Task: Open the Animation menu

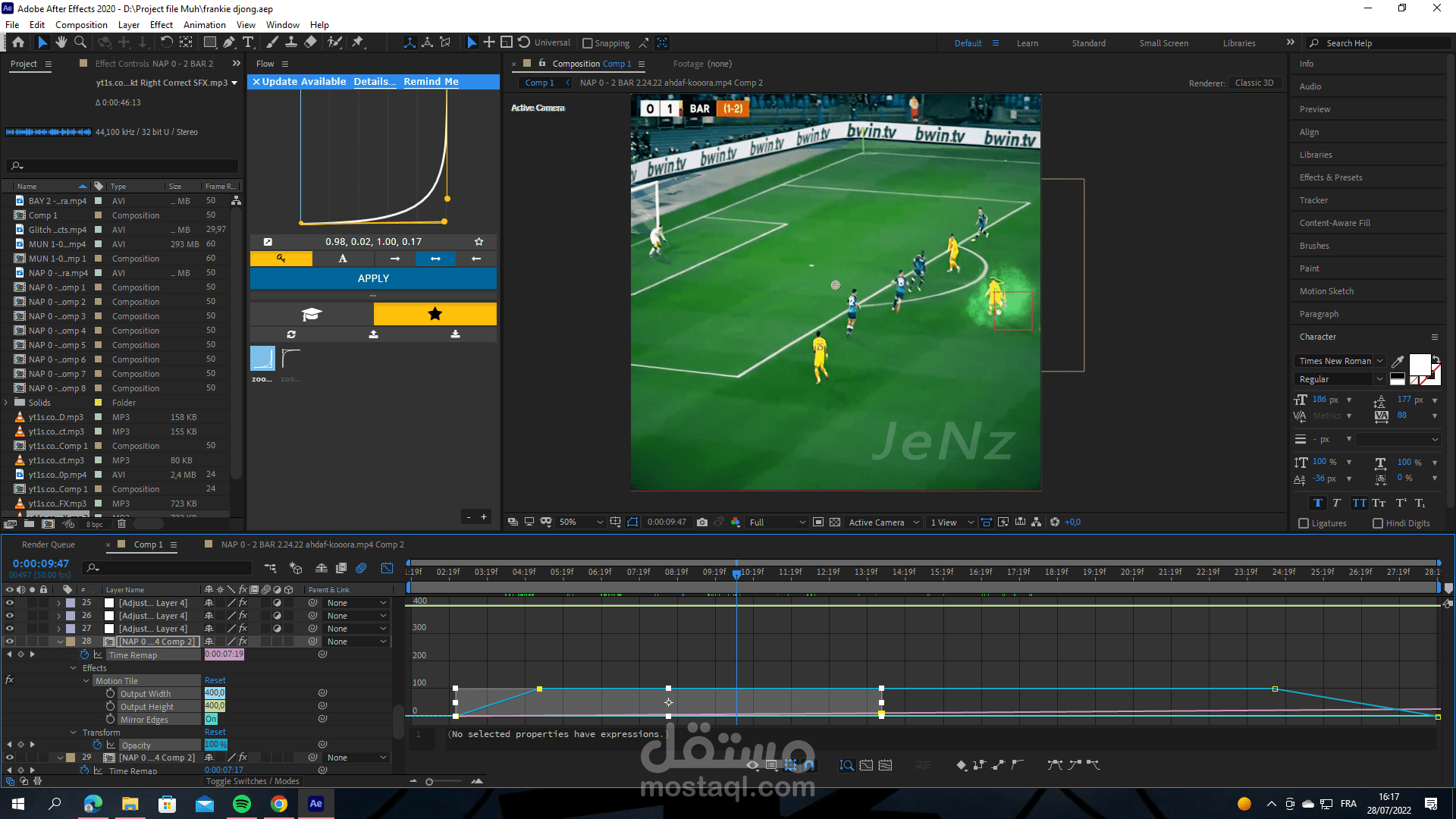Action: [204, 24]
